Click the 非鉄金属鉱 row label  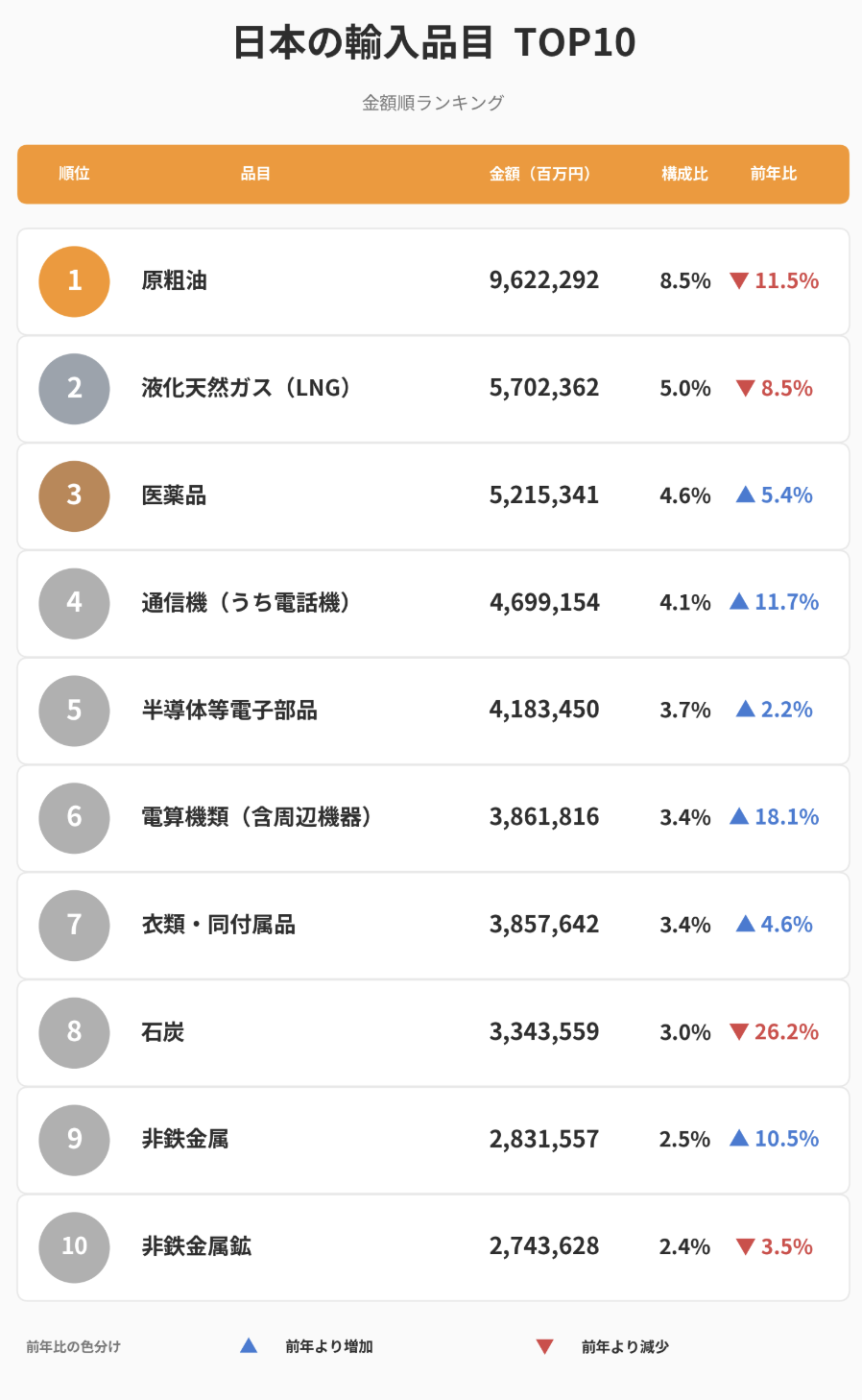pyautogui.click(x=197, y=1246)
